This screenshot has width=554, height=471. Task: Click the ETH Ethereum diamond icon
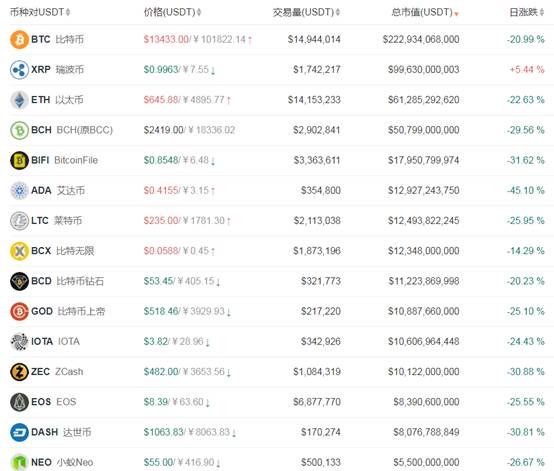[x=19, y=100]
